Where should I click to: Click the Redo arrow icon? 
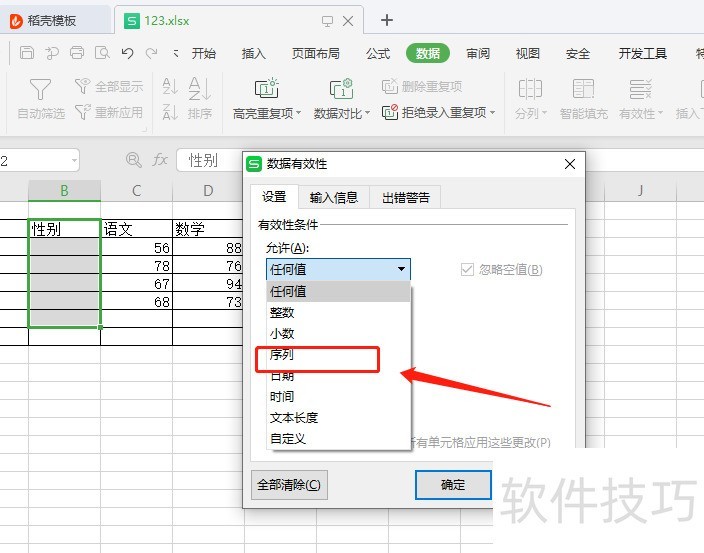pos(152,53)
